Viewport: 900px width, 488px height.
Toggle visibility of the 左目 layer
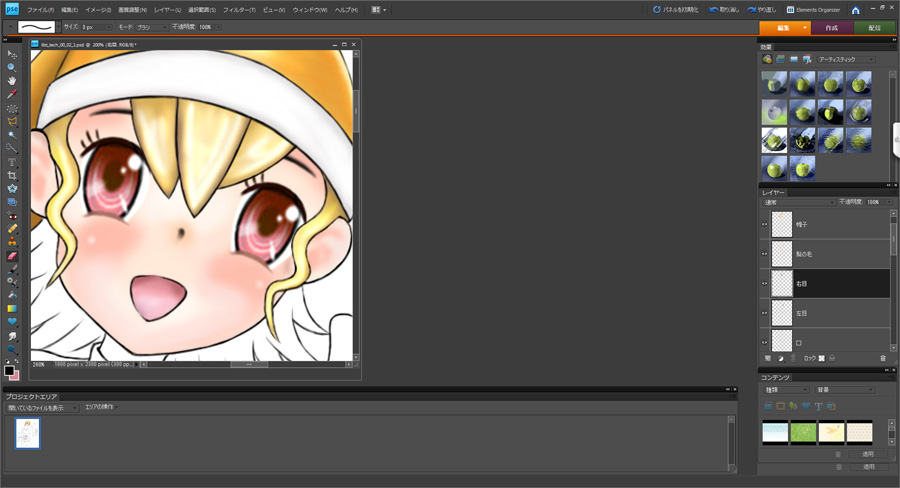click(x=765, y=313)
